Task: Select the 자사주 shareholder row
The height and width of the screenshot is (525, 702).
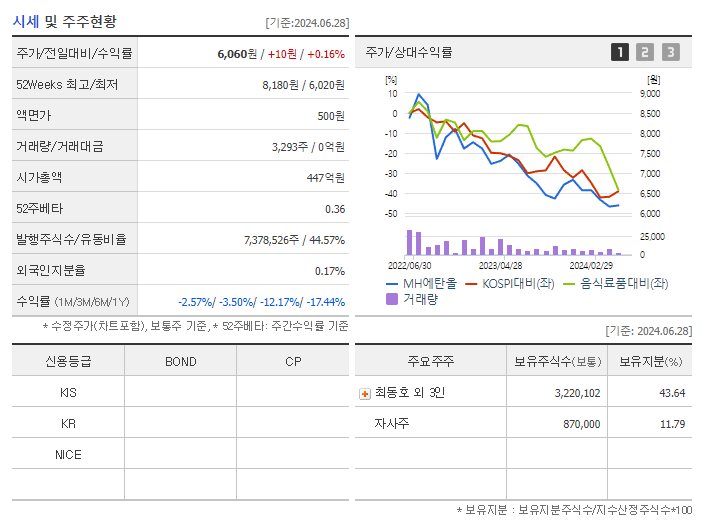Action: (x=523, y=423)
